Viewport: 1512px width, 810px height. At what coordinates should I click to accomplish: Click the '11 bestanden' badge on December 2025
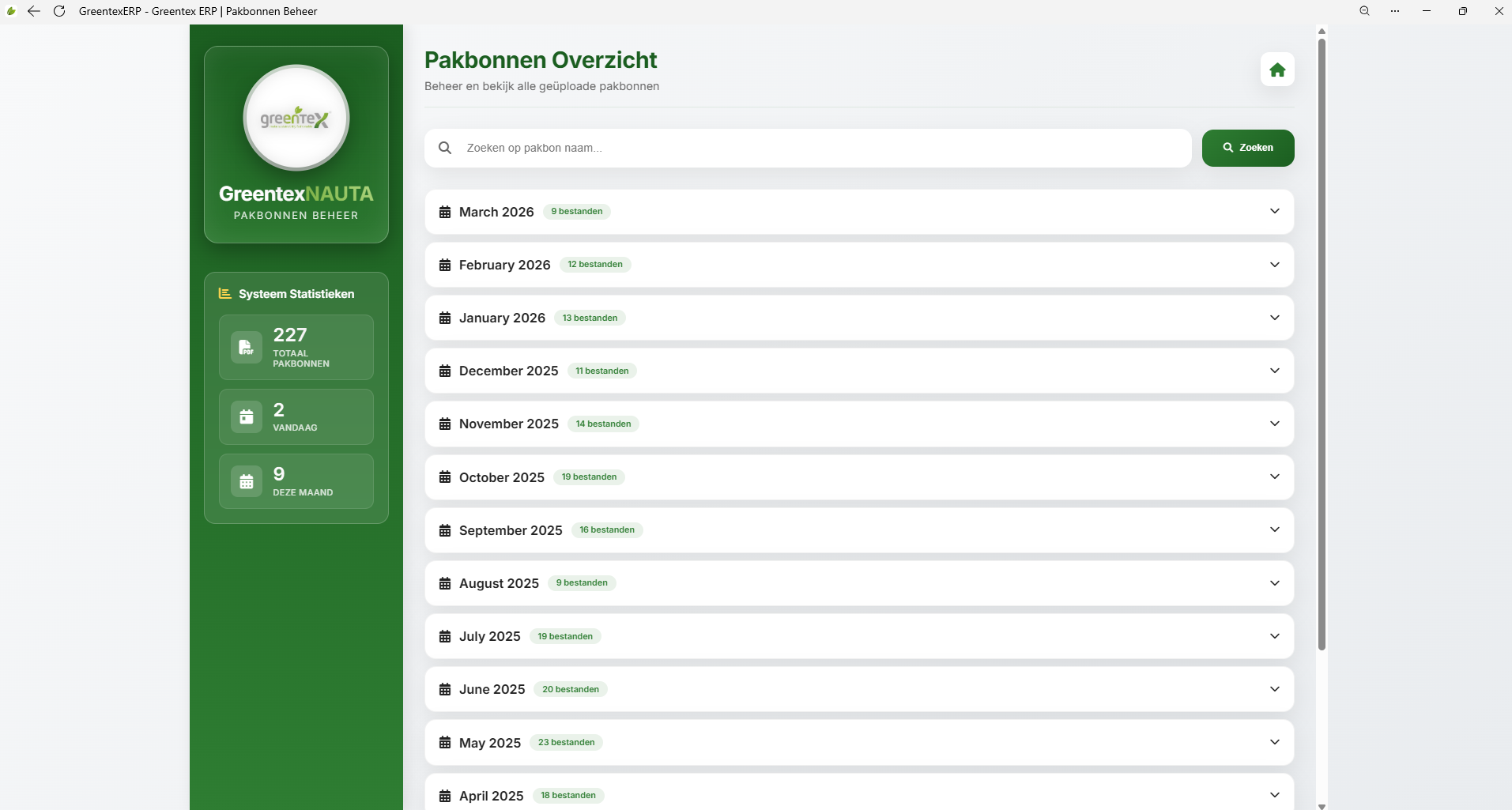[602, 371]
